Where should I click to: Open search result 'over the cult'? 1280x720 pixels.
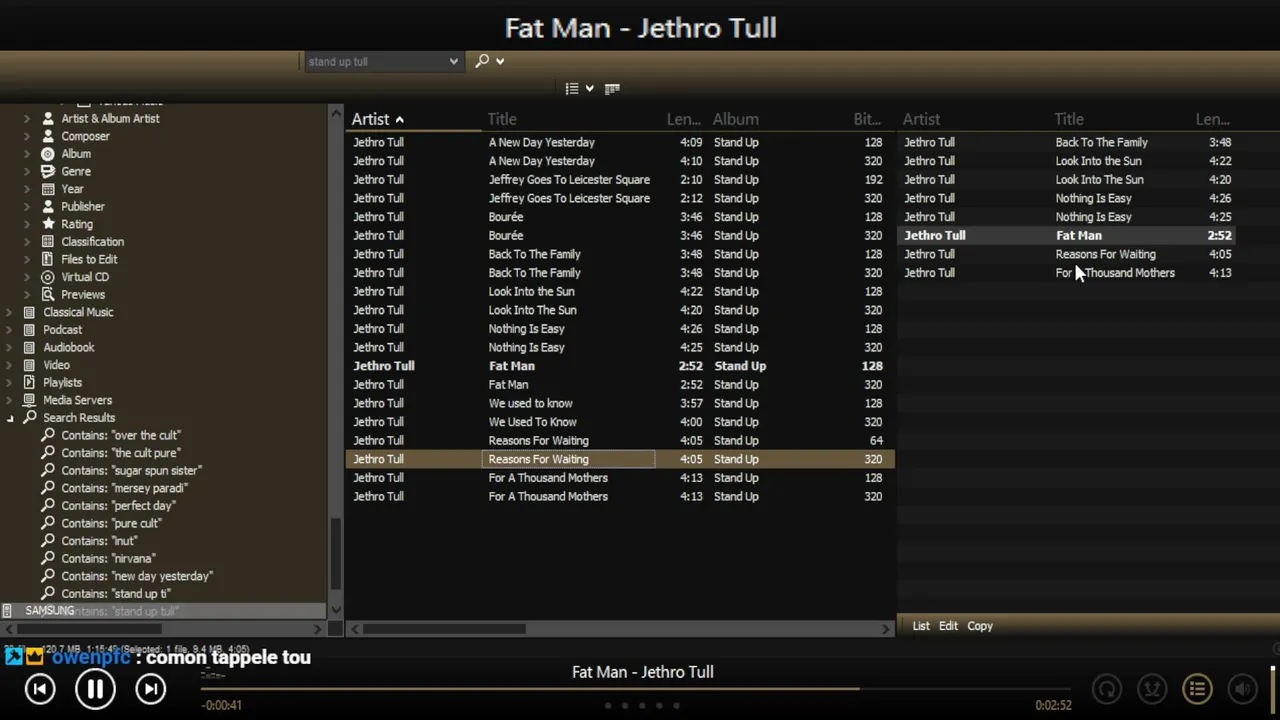120,435
